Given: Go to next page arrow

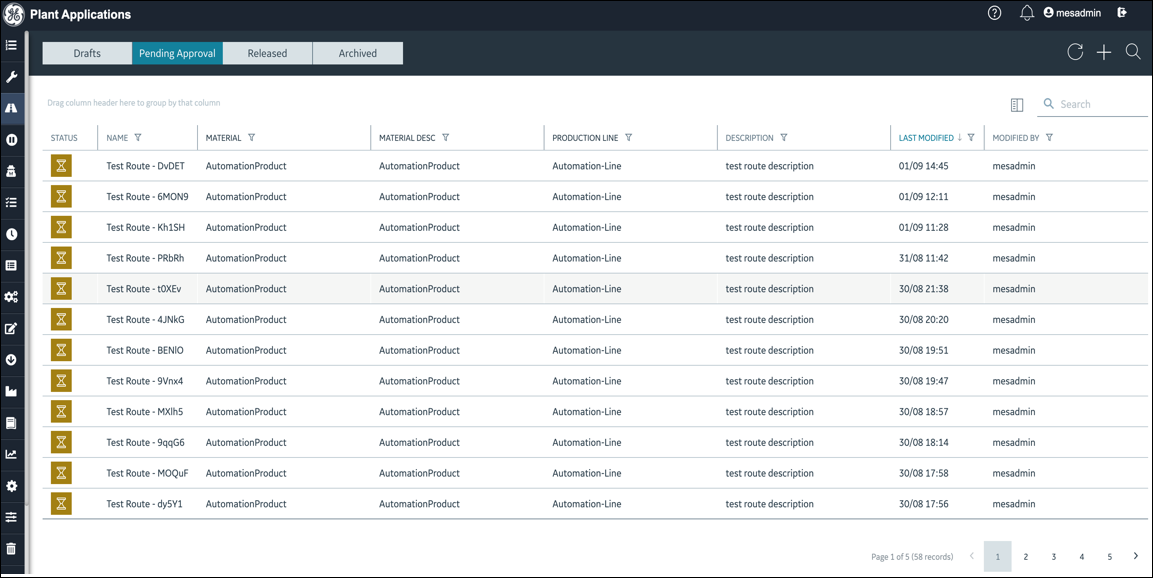Looking at the screenshot, I should click(1136, 556).
